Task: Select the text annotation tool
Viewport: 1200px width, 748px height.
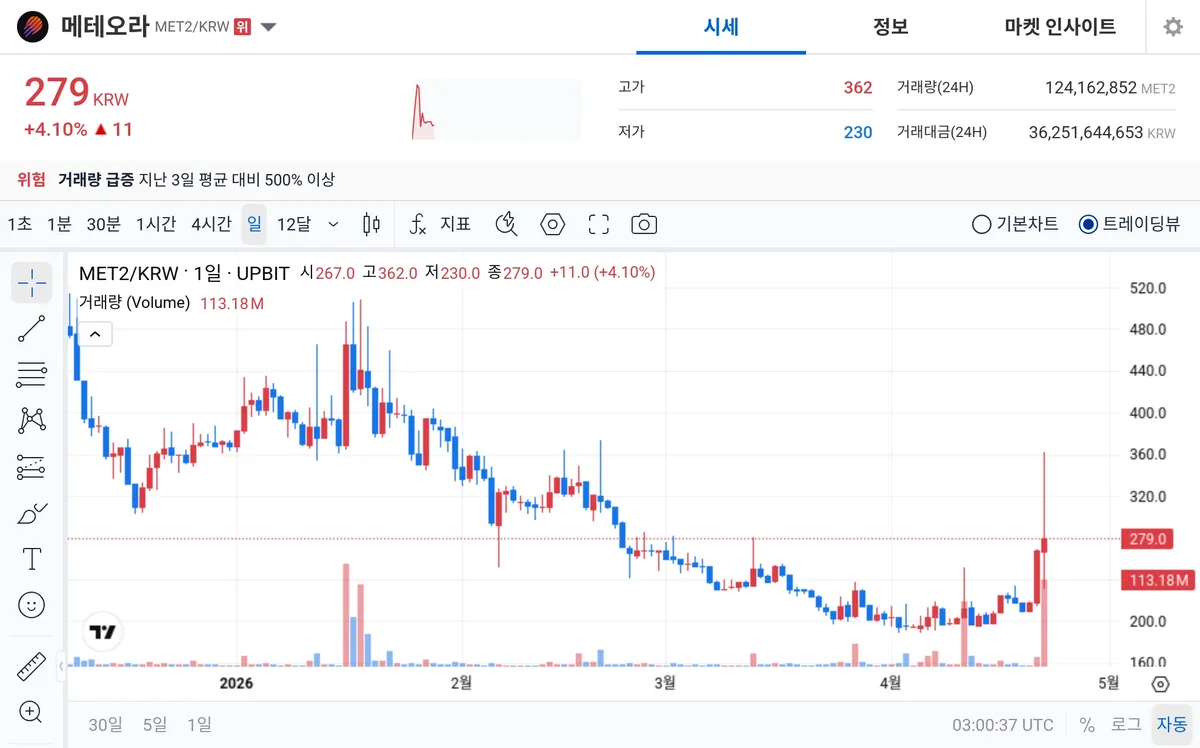Action: click(32, 559)
